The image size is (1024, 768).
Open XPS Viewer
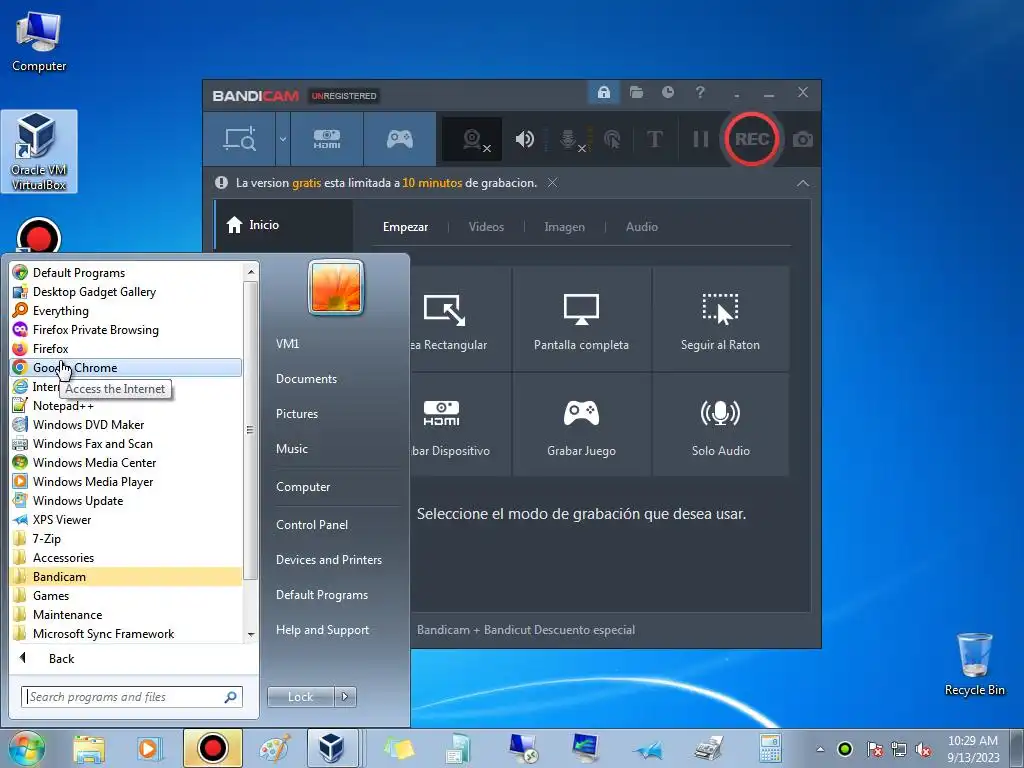coord(126,520)
